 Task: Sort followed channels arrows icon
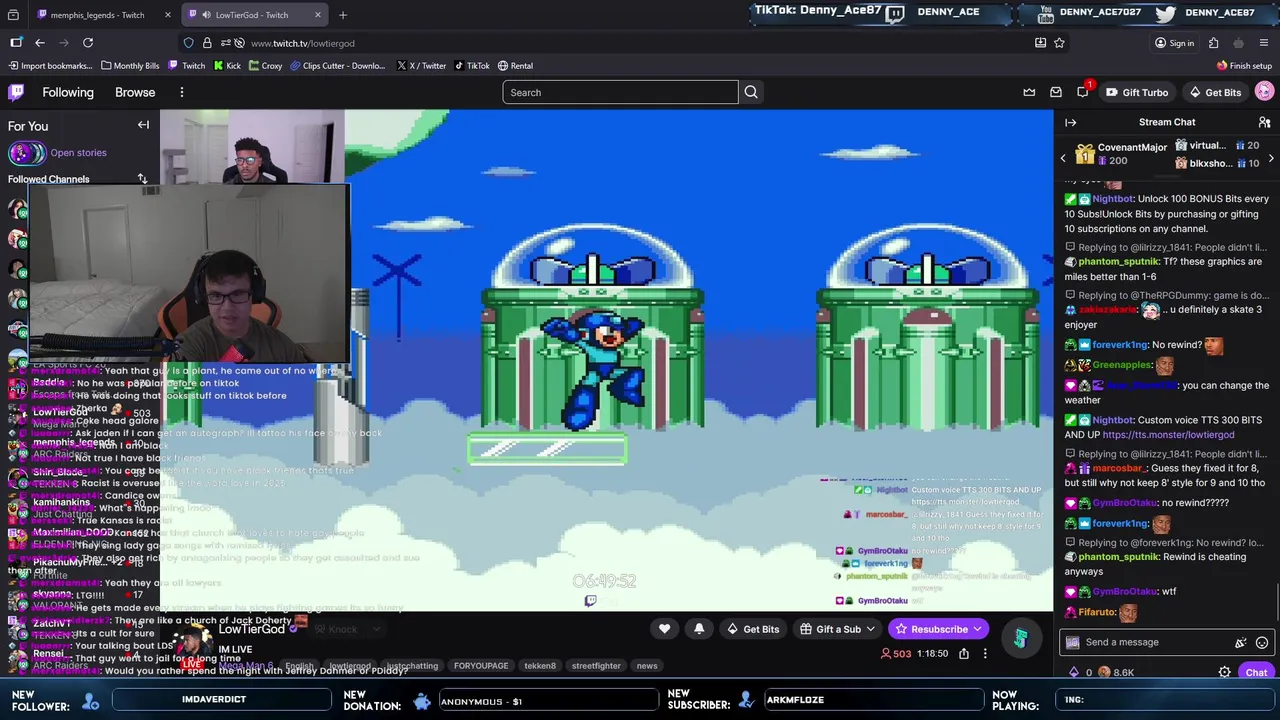pyautogui.click(x=142, y=179)
